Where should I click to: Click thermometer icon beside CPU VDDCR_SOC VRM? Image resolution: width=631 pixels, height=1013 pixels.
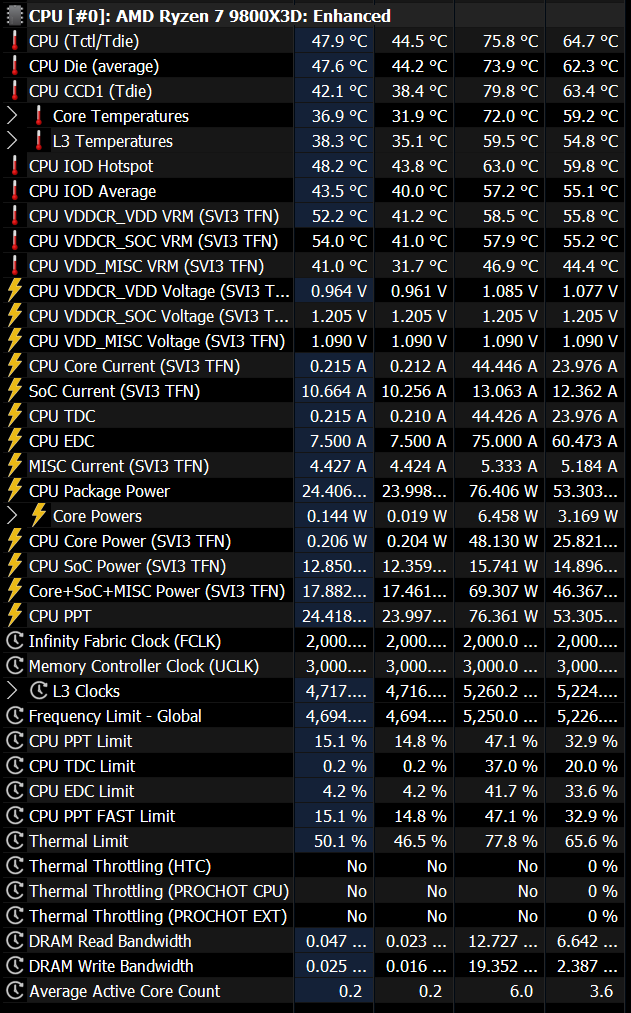point(14,241)
